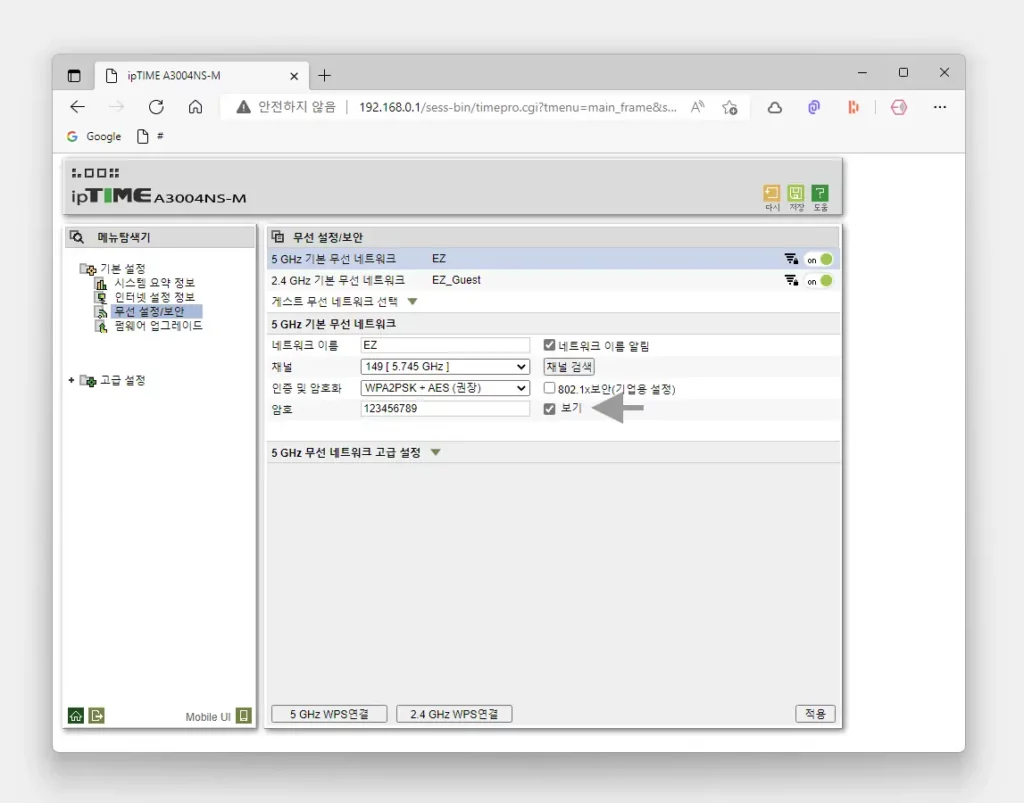Click the ipTIME save (저장) icon
Screen dimensions: 1024x803
tap(796, 194)
